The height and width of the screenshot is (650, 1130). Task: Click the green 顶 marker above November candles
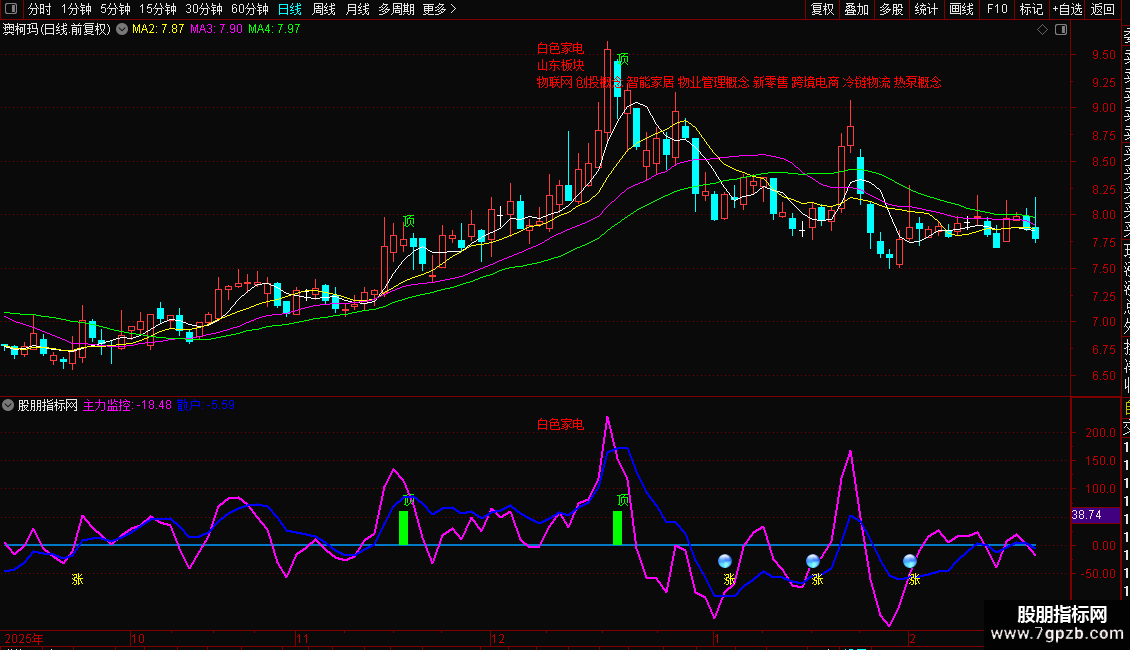click(x=409, y=221)
